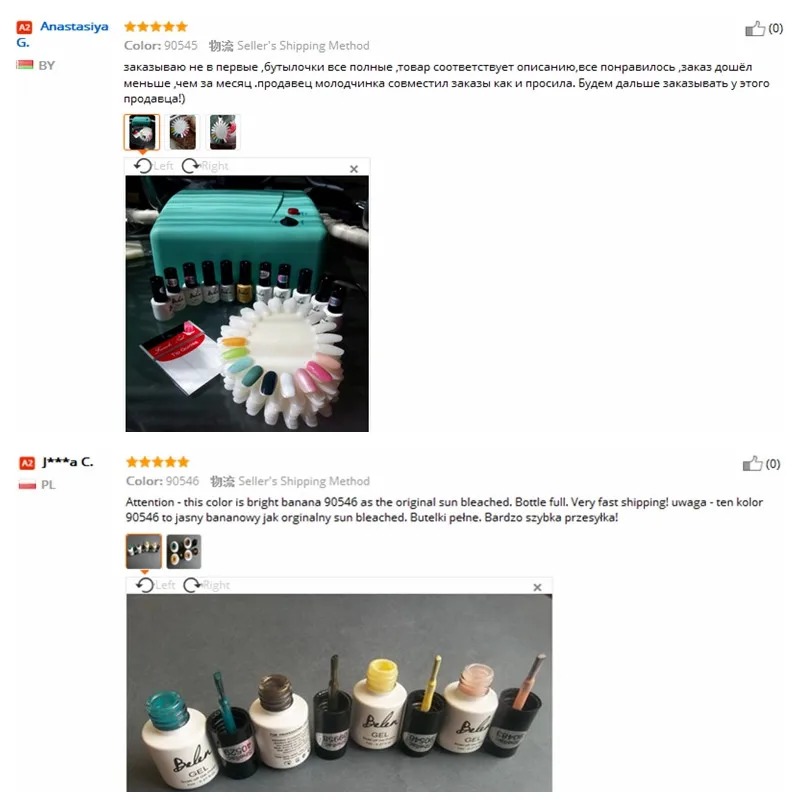The width and height of the screenshot is (800, 808).
Task: Close the first review's enlarged photo viewer
Action: 354,169
